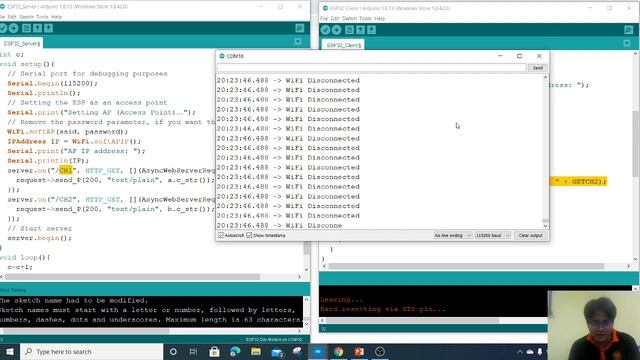640x360 pixels.
Task: Open Tools menu in ESP32_Client window
Action: click(365, 18)
